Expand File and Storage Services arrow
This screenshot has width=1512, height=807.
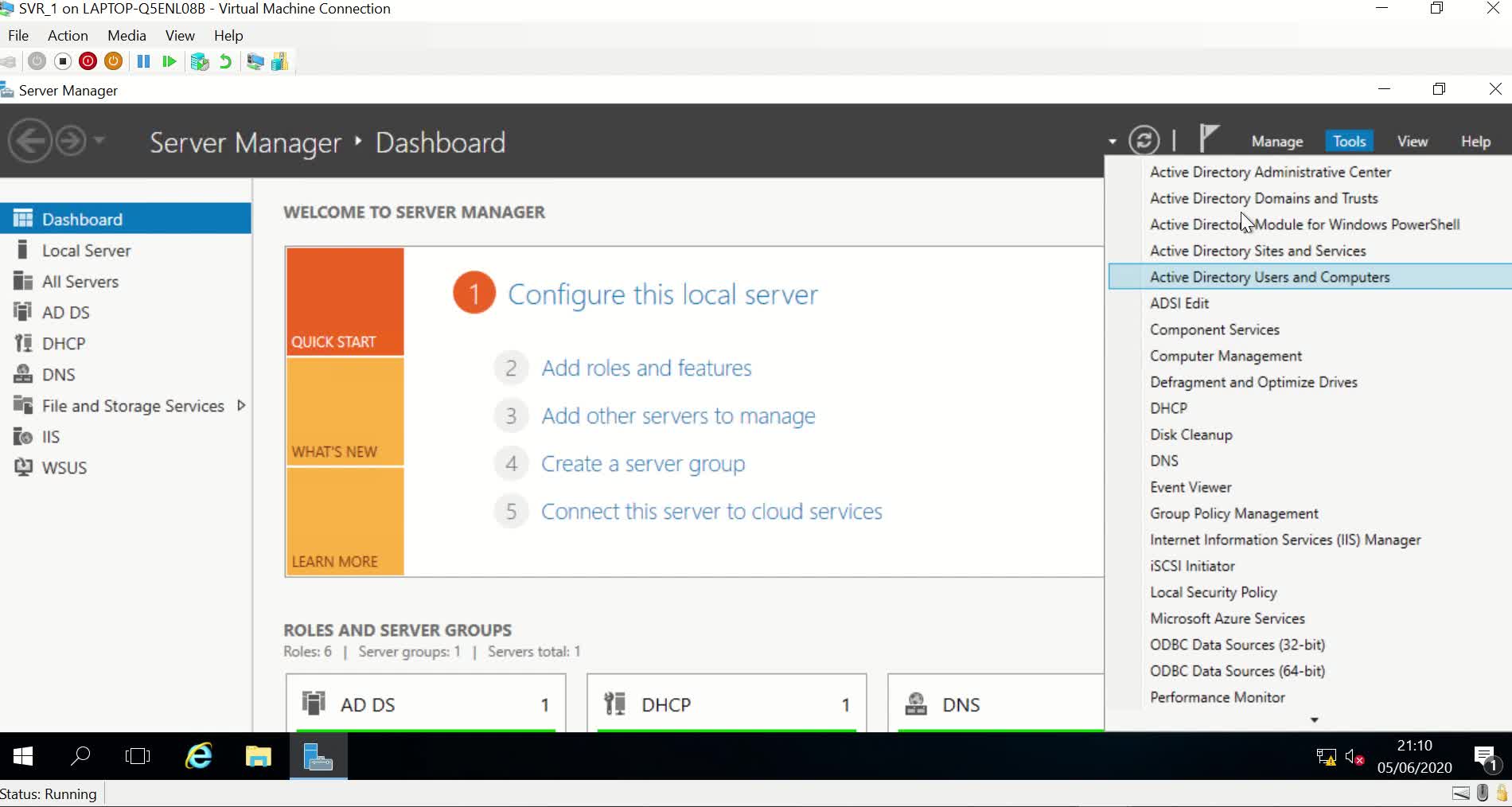pos(241,405)
